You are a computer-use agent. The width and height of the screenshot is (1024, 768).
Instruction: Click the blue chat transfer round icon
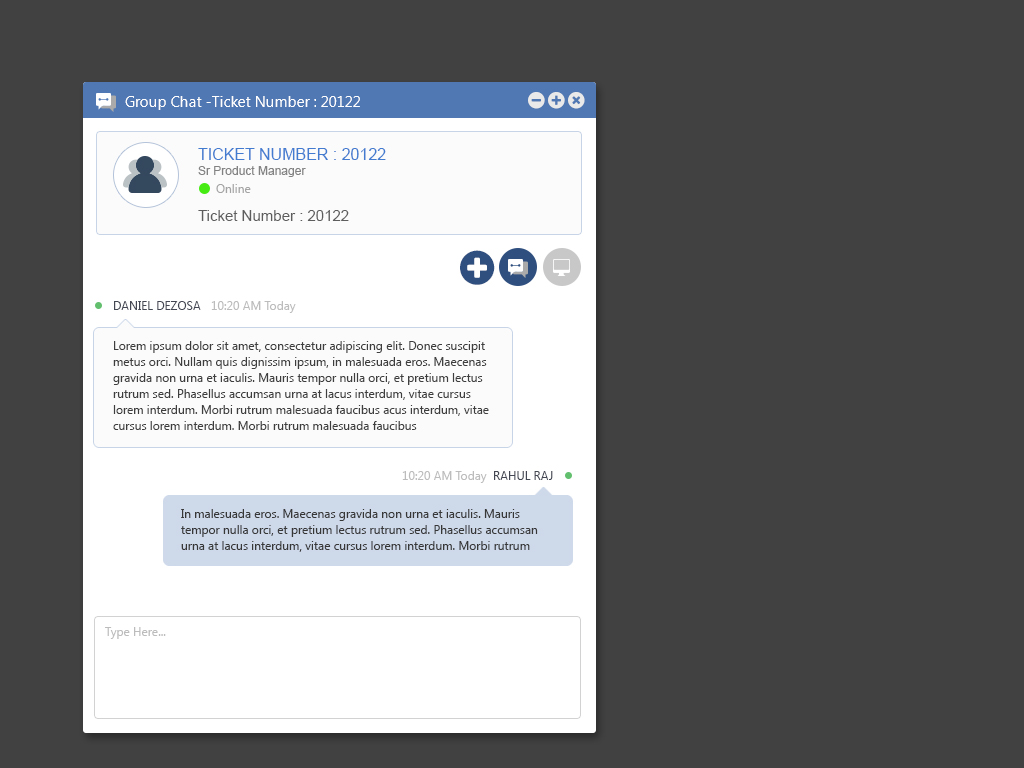[518, 267]
